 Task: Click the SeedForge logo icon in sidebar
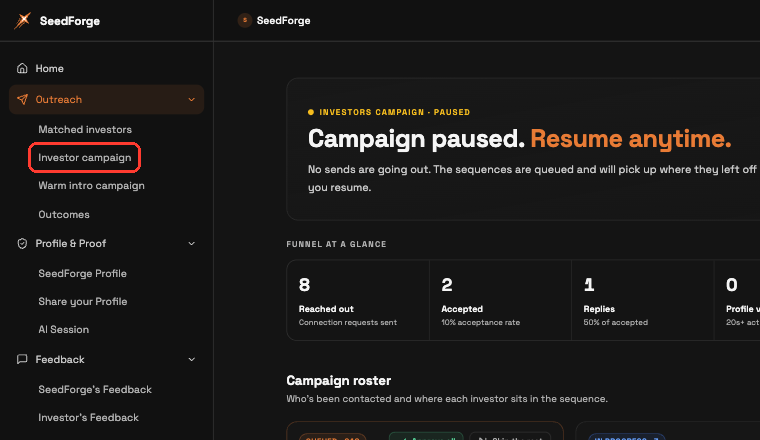[x=22, y=20]
